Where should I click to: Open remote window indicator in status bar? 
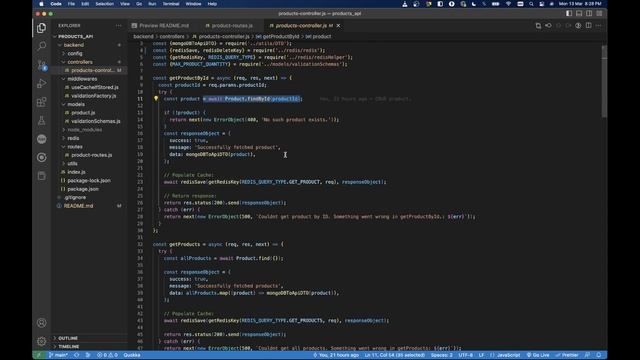tap(39, 355)
